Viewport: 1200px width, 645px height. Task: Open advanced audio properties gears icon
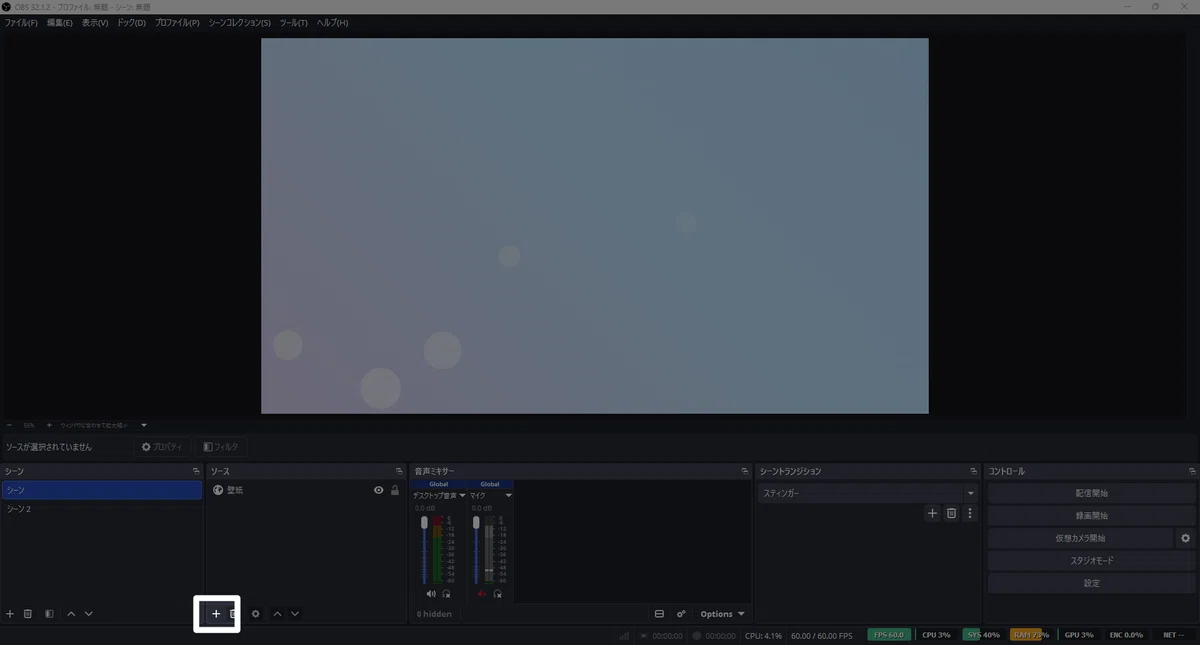click(x=681, y=614)
